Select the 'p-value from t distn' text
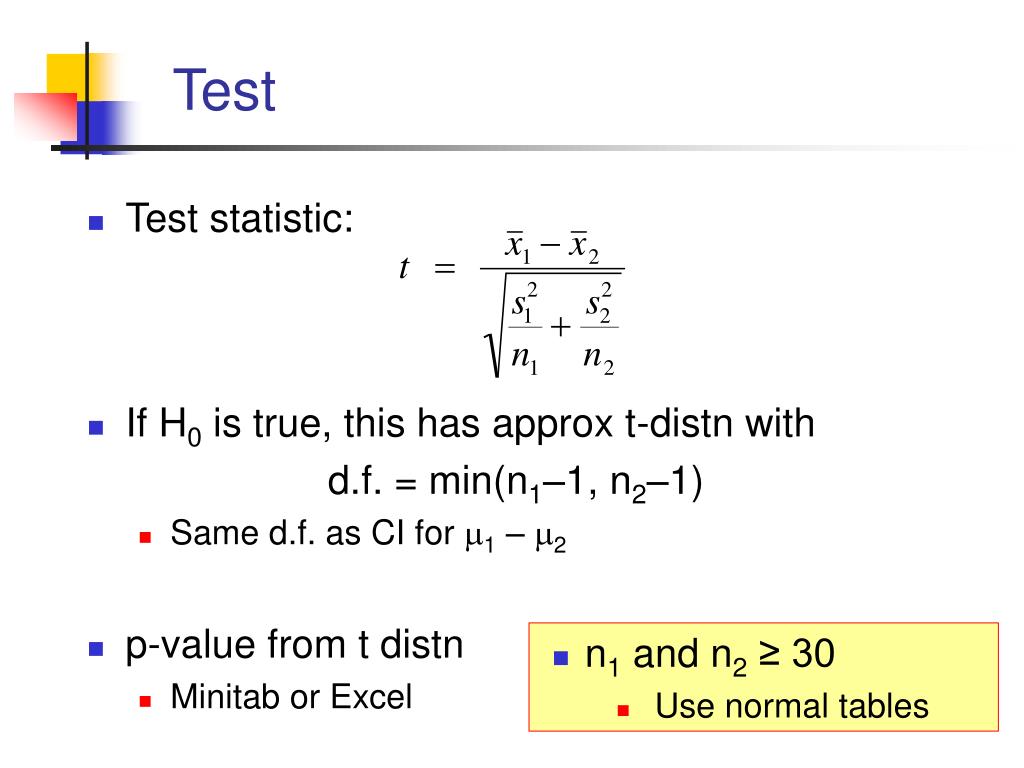 coord(295,646)
